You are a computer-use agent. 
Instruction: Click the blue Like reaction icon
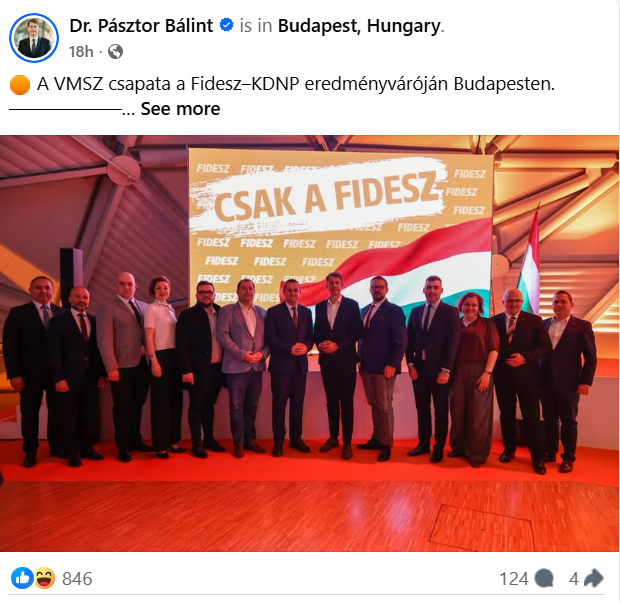click(22, 578)
